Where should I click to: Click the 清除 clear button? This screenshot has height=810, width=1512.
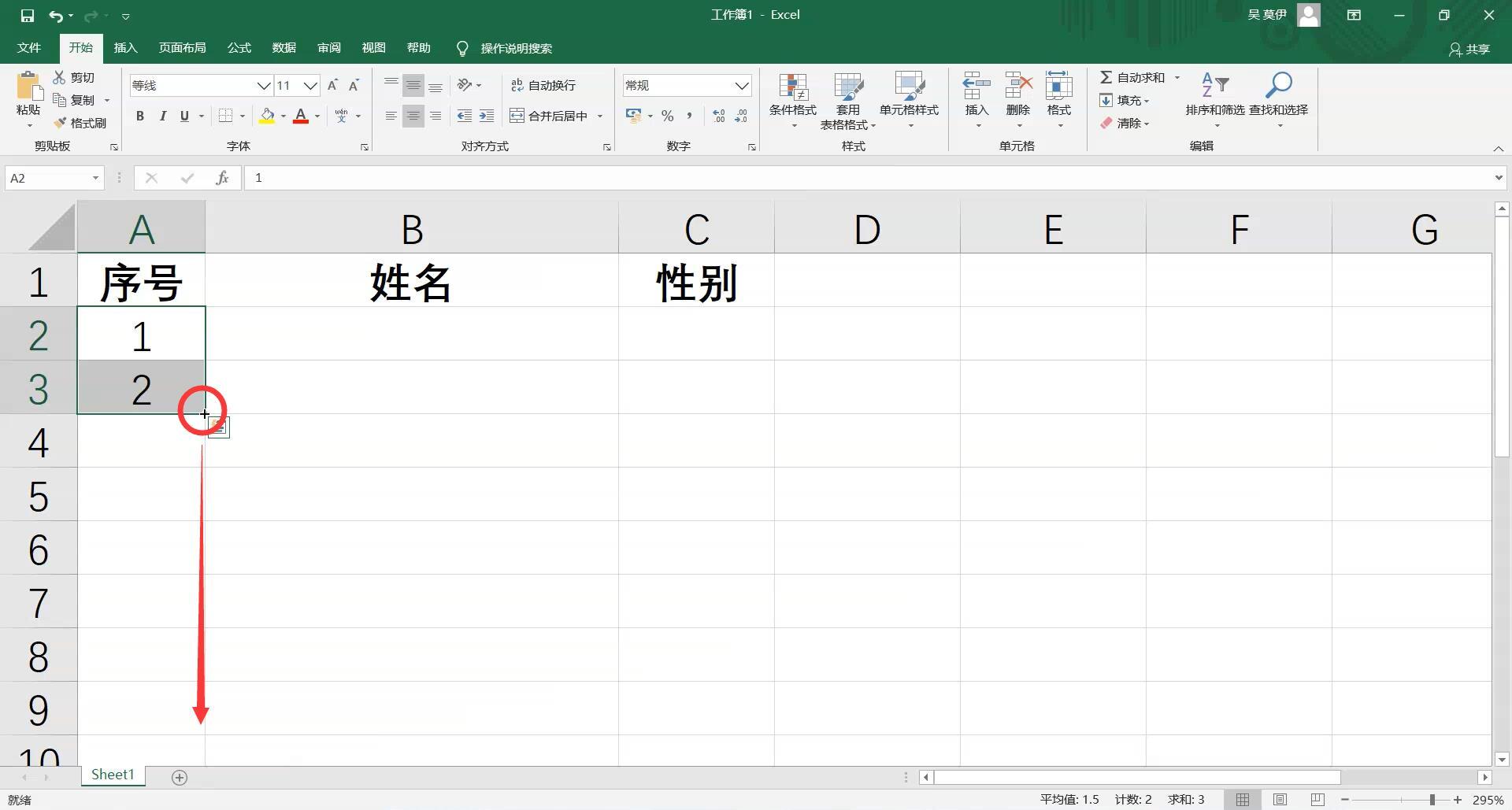pyautogui.click(x=1125, y=123)
